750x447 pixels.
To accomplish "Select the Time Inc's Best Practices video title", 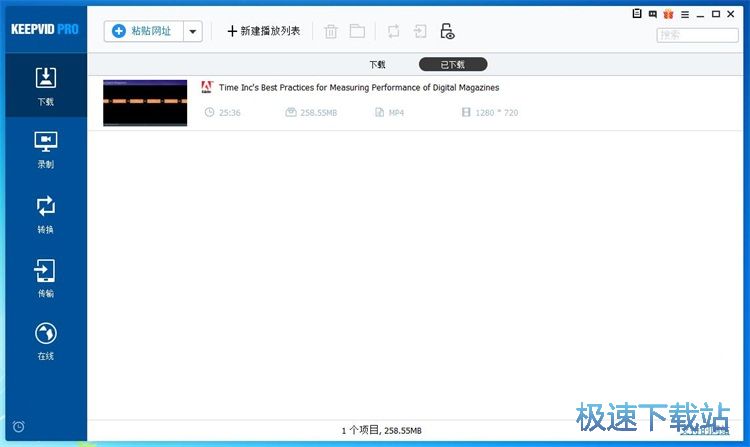I will click(x=359, y=87).
